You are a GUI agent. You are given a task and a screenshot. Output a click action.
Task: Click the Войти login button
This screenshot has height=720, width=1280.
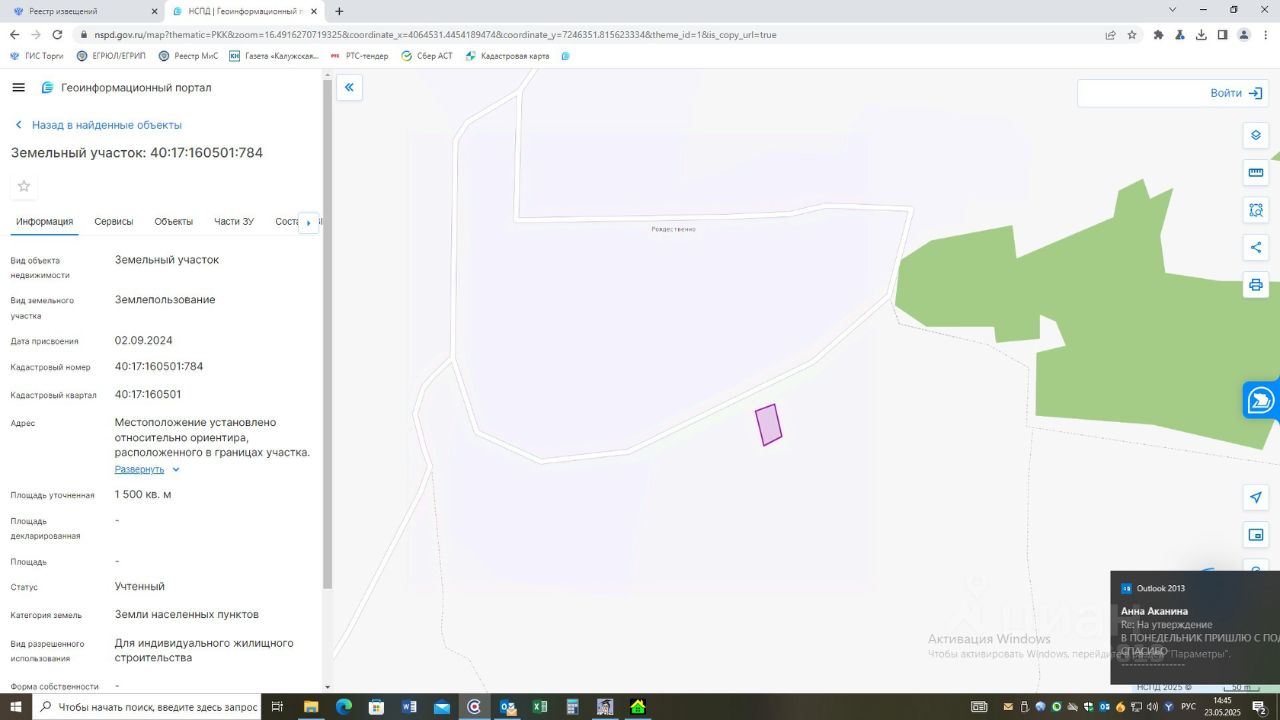click(x=1236, y=93)
